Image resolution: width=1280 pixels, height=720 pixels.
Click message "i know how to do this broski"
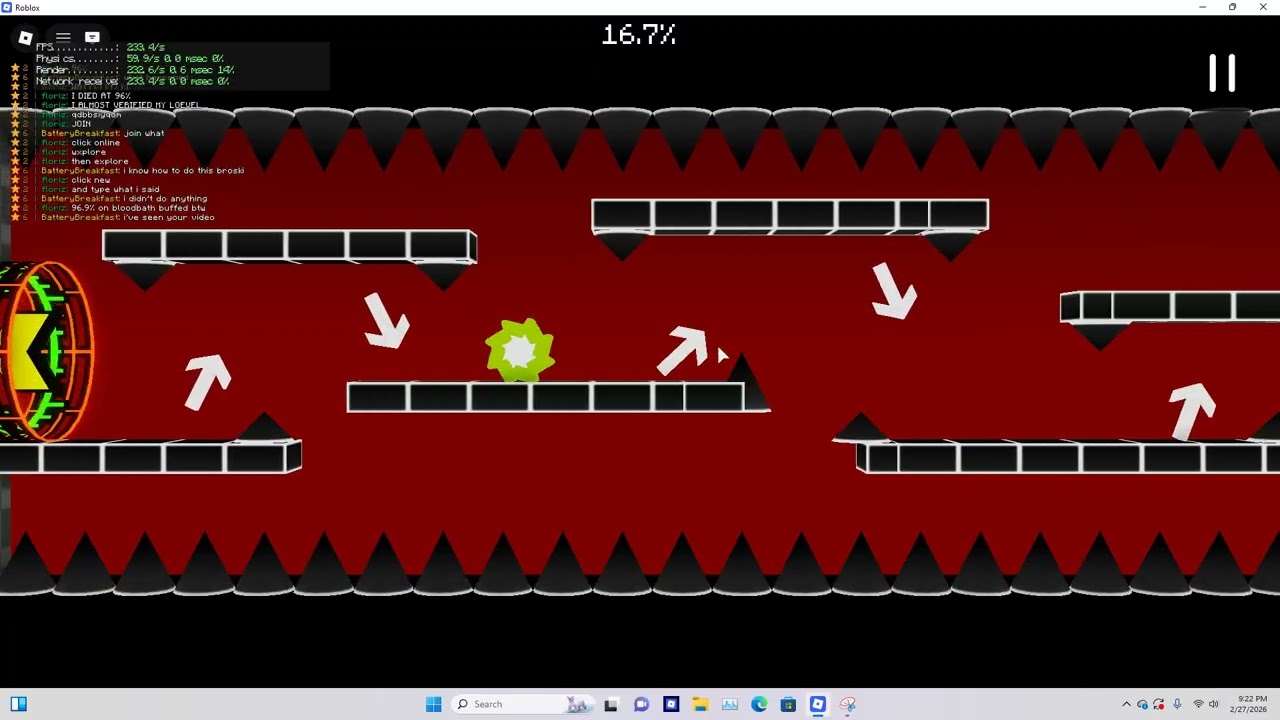[x=184, y=171]
